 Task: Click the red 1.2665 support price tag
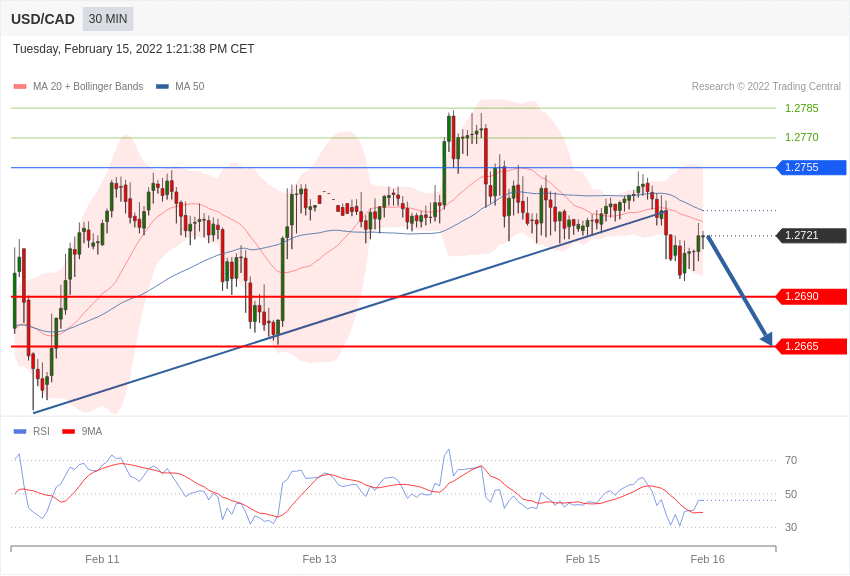[812, 346]
